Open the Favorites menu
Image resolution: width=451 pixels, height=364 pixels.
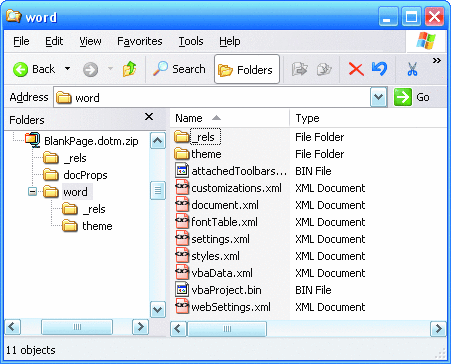(x=140, y=41)
